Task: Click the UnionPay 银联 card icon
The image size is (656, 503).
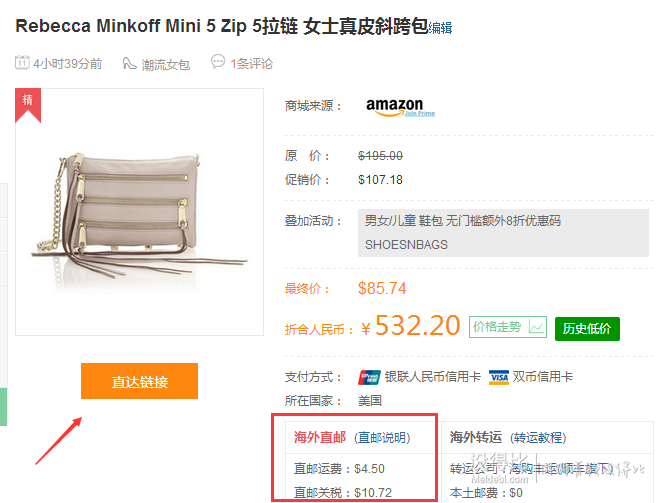Action: 369,377
